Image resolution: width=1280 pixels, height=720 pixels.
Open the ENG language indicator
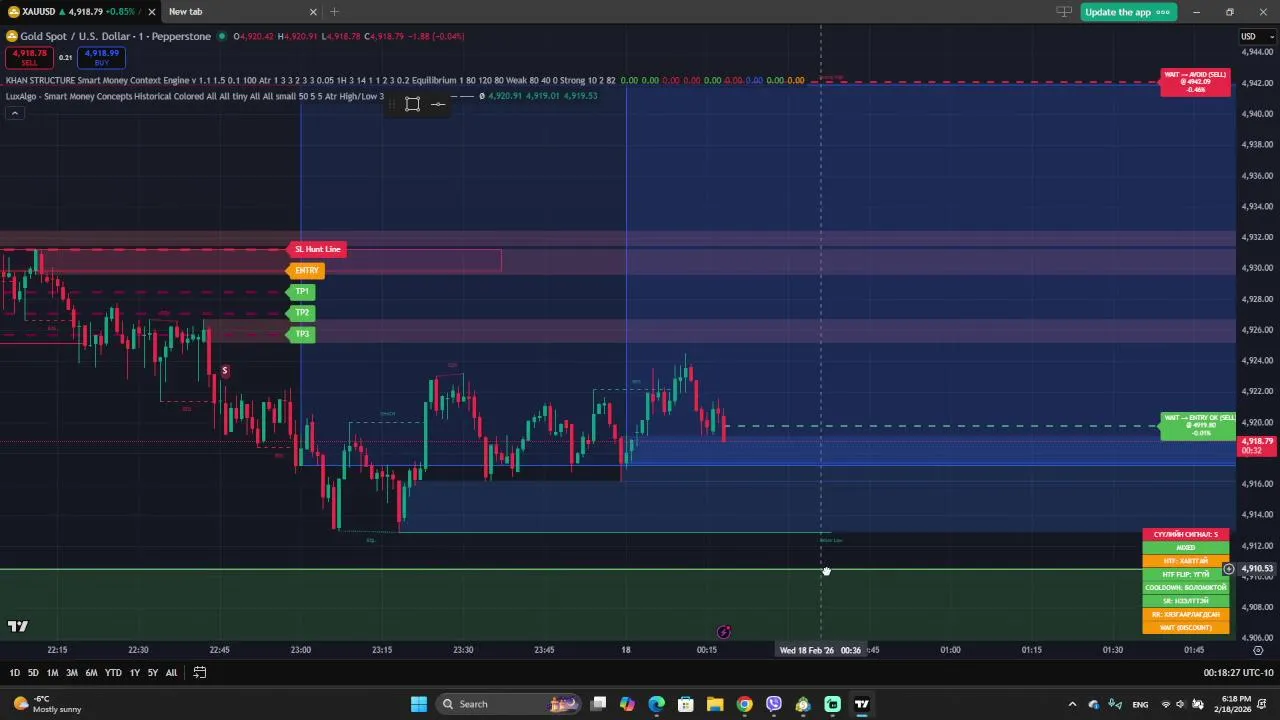point(1140,704)
